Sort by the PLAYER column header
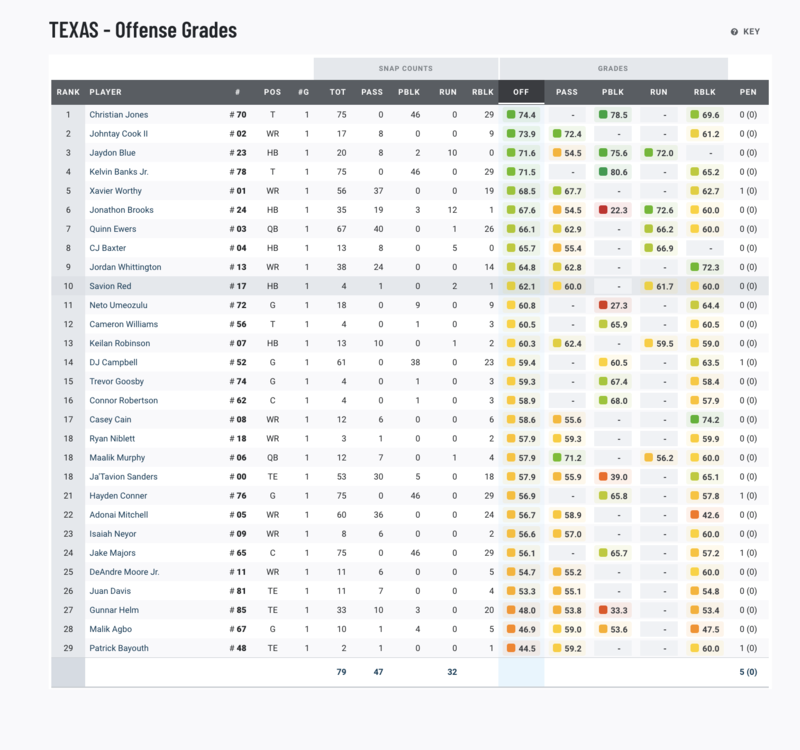 point(105,92)
